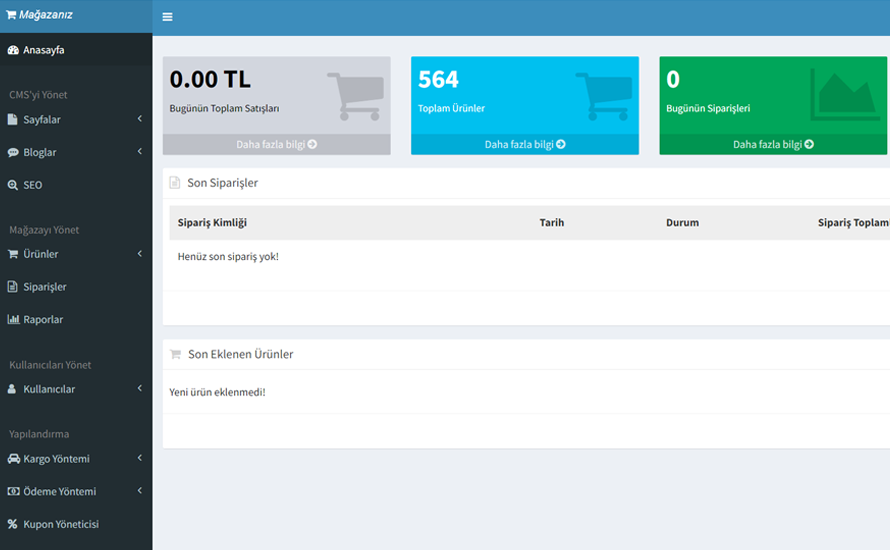The image size is (890, 550).
Task: Open the Sayfalar menu item
Action: (76, 119)
